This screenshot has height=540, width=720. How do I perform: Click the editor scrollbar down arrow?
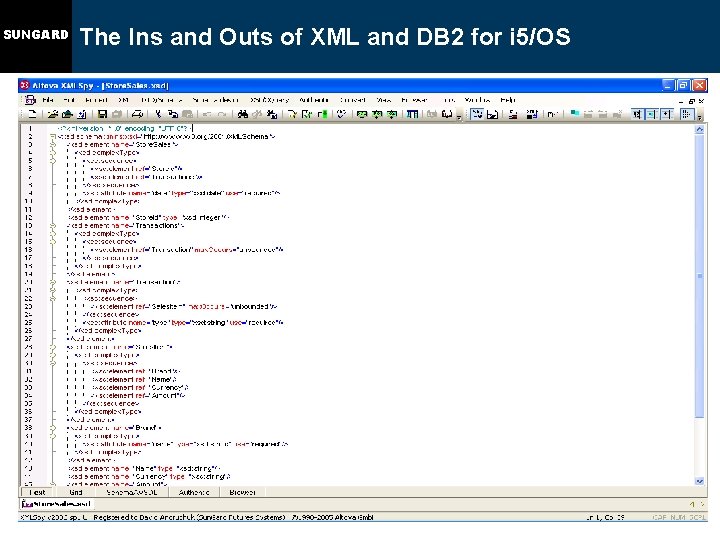[699, 481]
